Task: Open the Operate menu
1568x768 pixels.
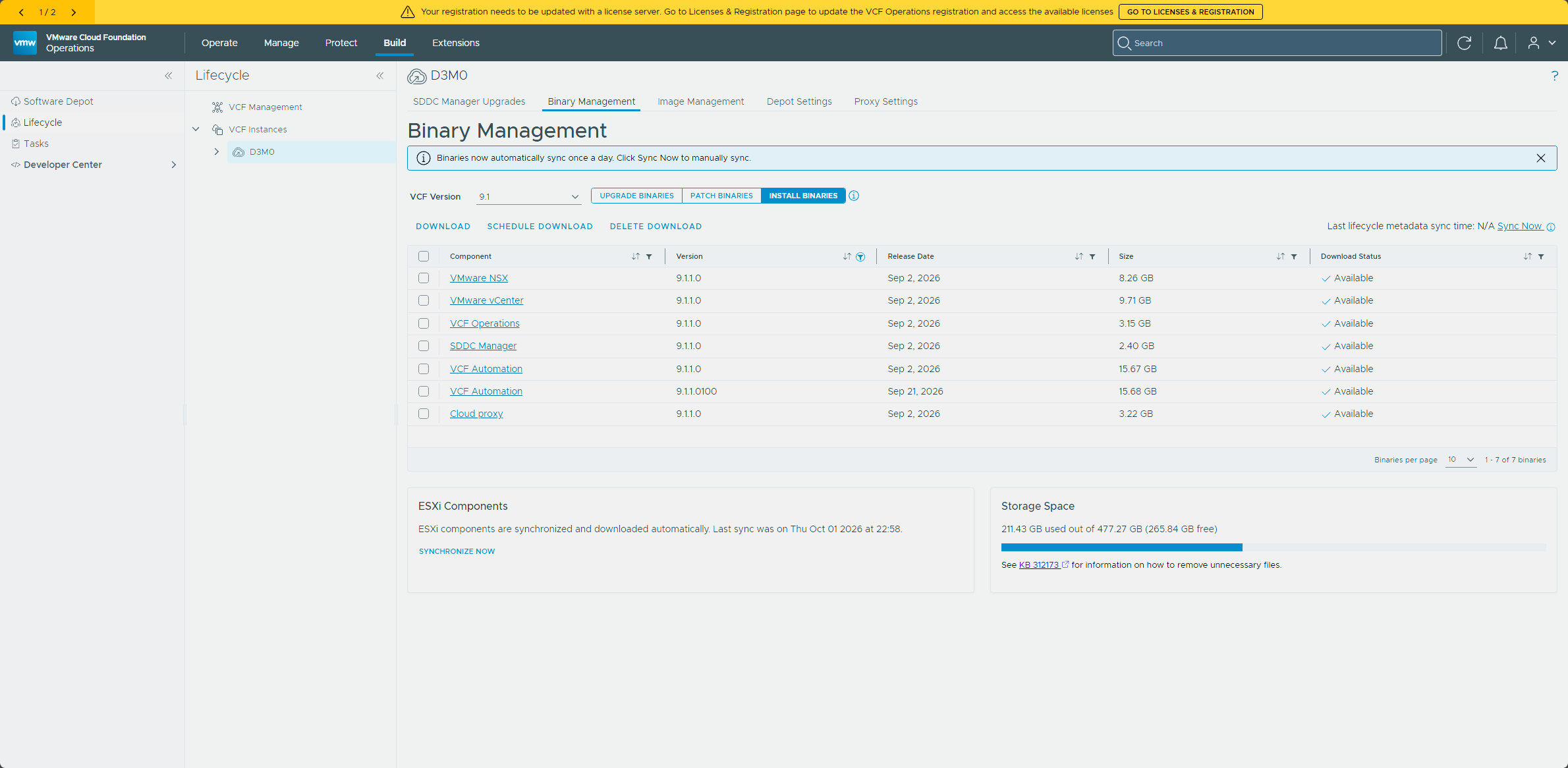Action: point(219,43)
